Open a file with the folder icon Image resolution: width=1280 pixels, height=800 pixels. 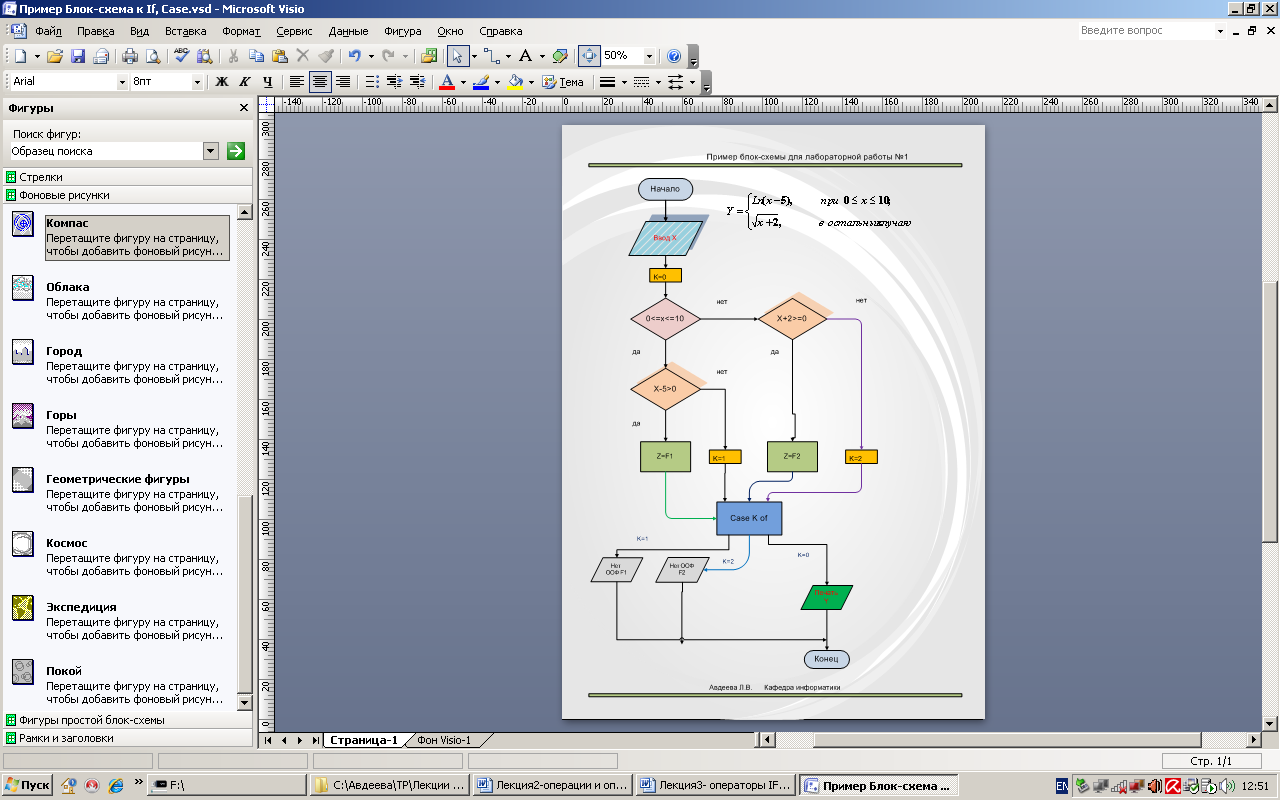(x=56, y=57)
